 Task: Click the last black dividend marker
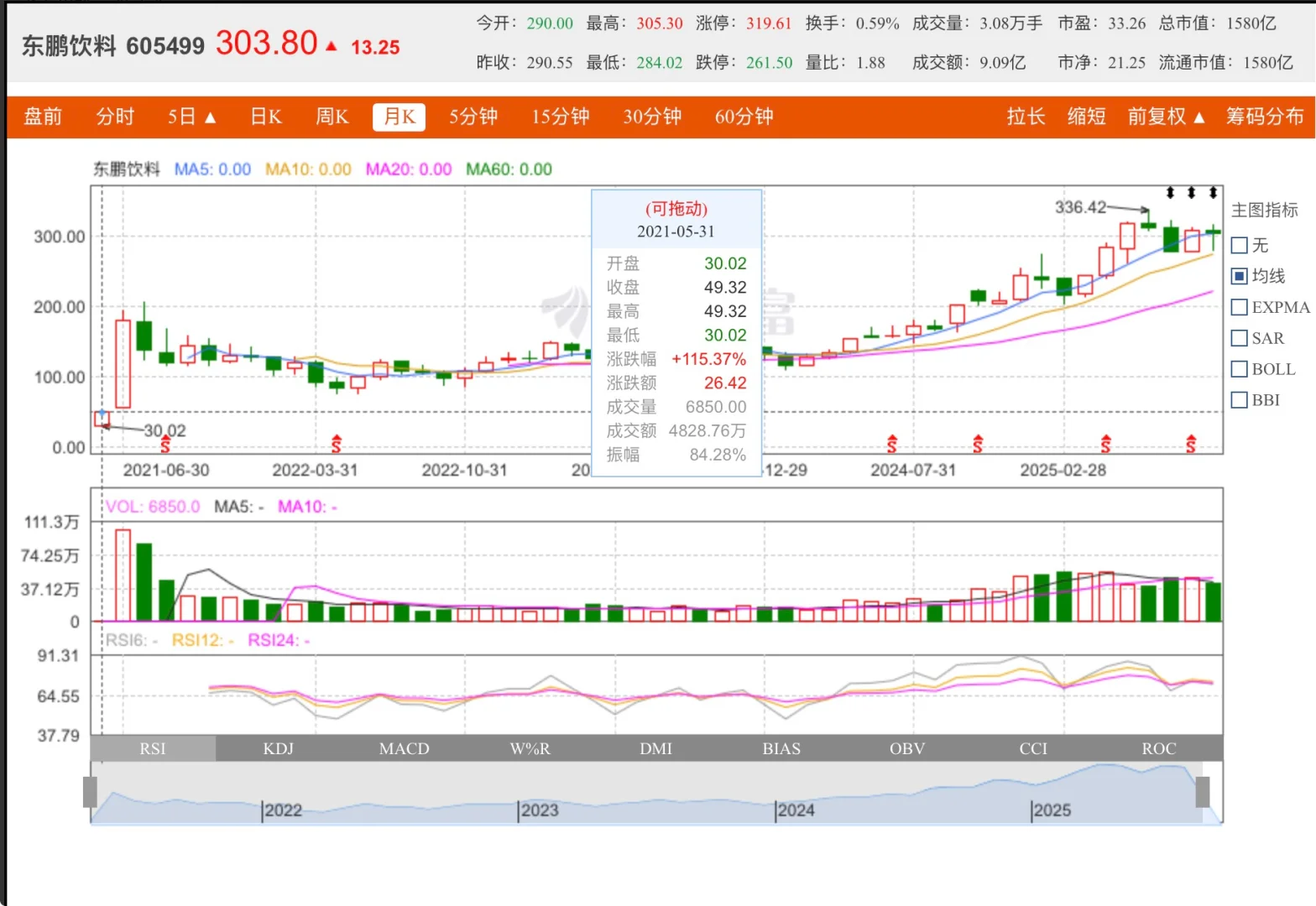point(1213,193)
